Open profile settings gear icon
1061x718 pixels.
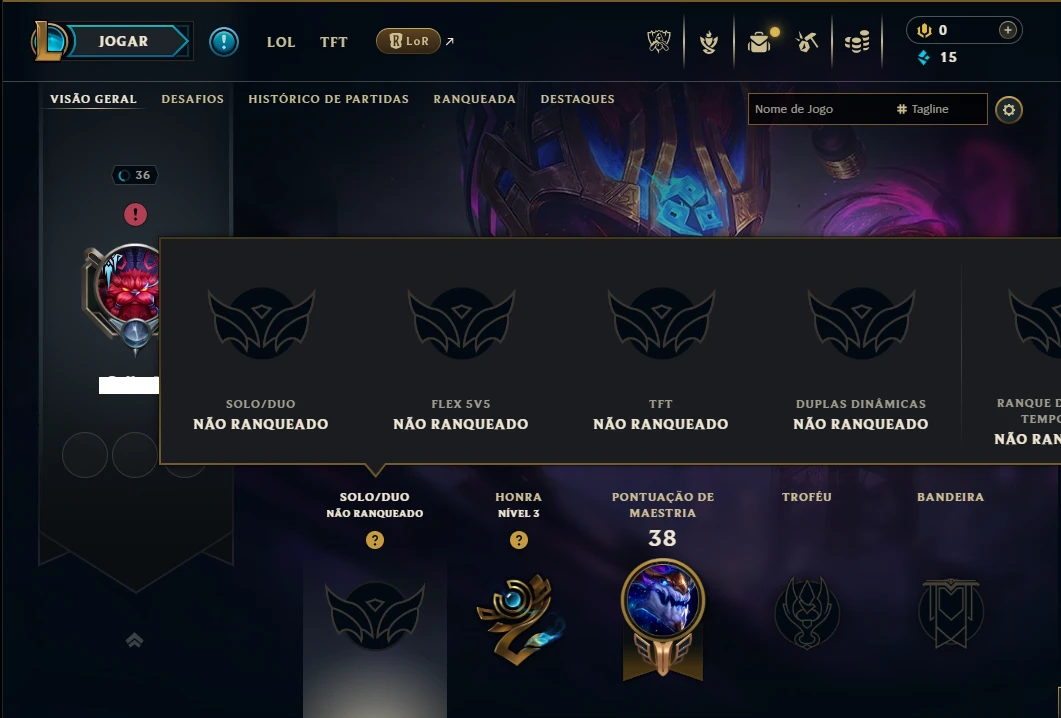[x=1008, y=110]
